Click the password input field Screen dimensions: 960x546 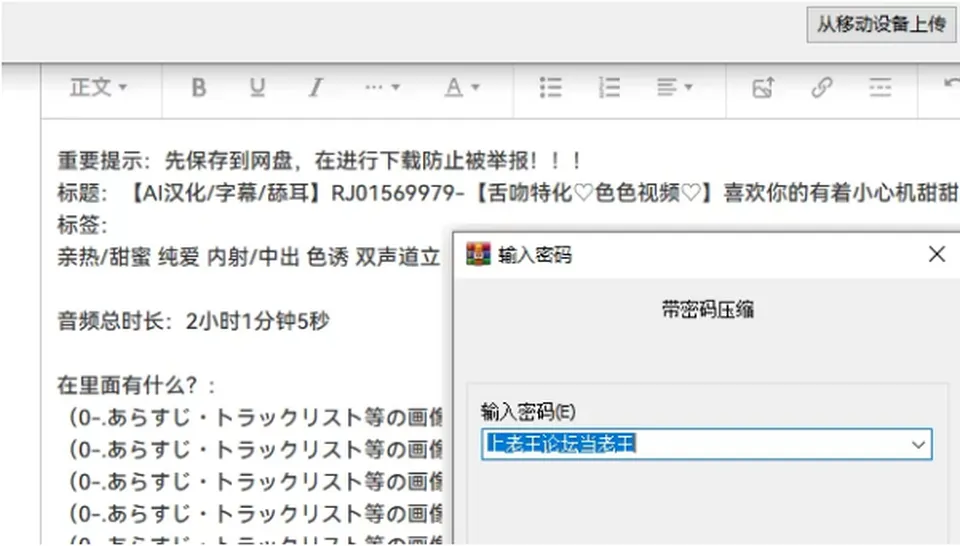coord(707,444)
